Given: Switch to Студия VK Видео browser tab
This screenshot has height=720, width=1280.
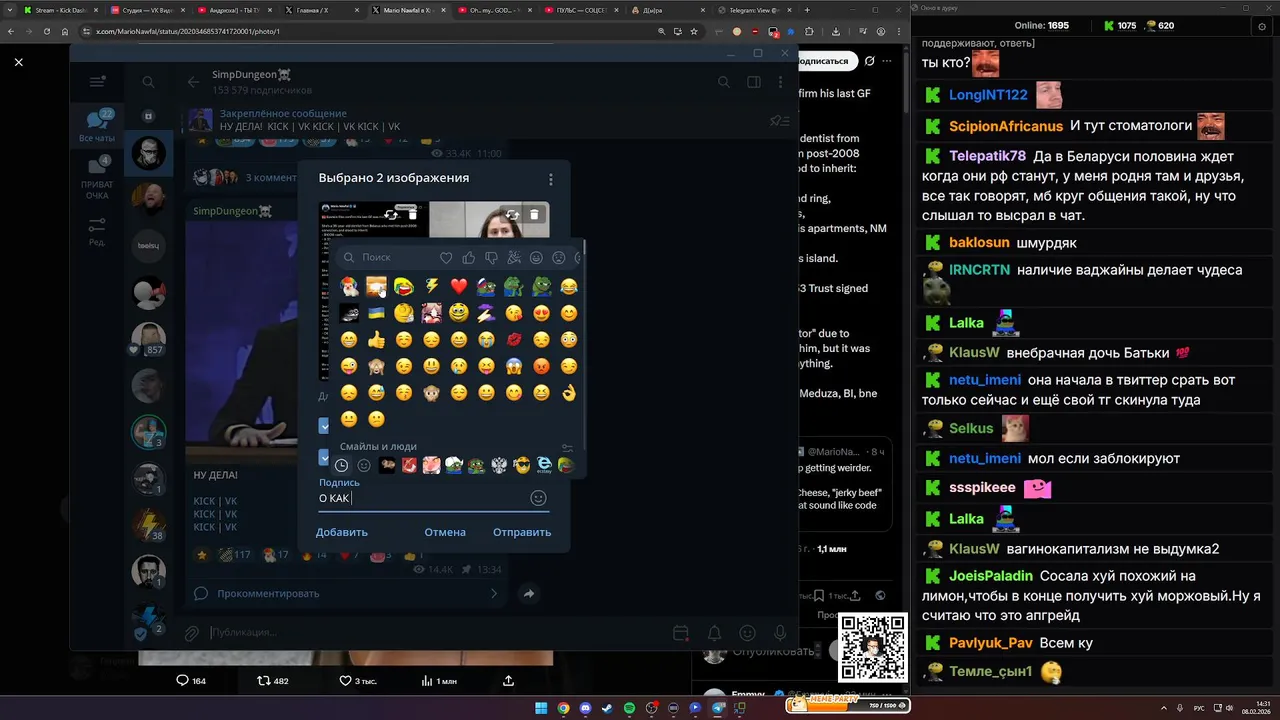Looking at the screenshot, I should 146,10.
